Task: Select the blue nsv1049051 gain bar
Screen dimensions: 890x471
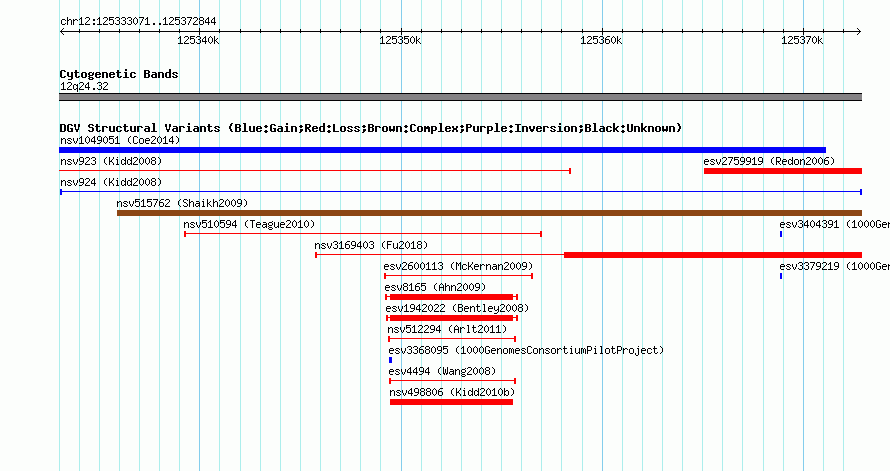Action: click(443, 150)
